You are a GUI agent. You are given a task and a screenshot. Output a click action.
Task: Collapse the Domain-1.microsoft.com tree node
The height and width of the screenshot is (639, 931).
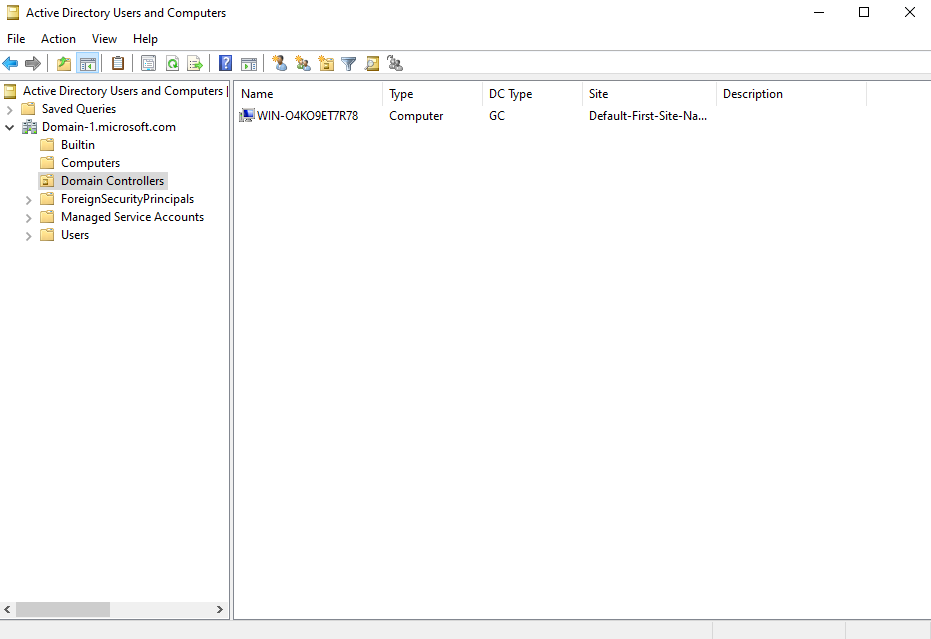pos(9,126)
